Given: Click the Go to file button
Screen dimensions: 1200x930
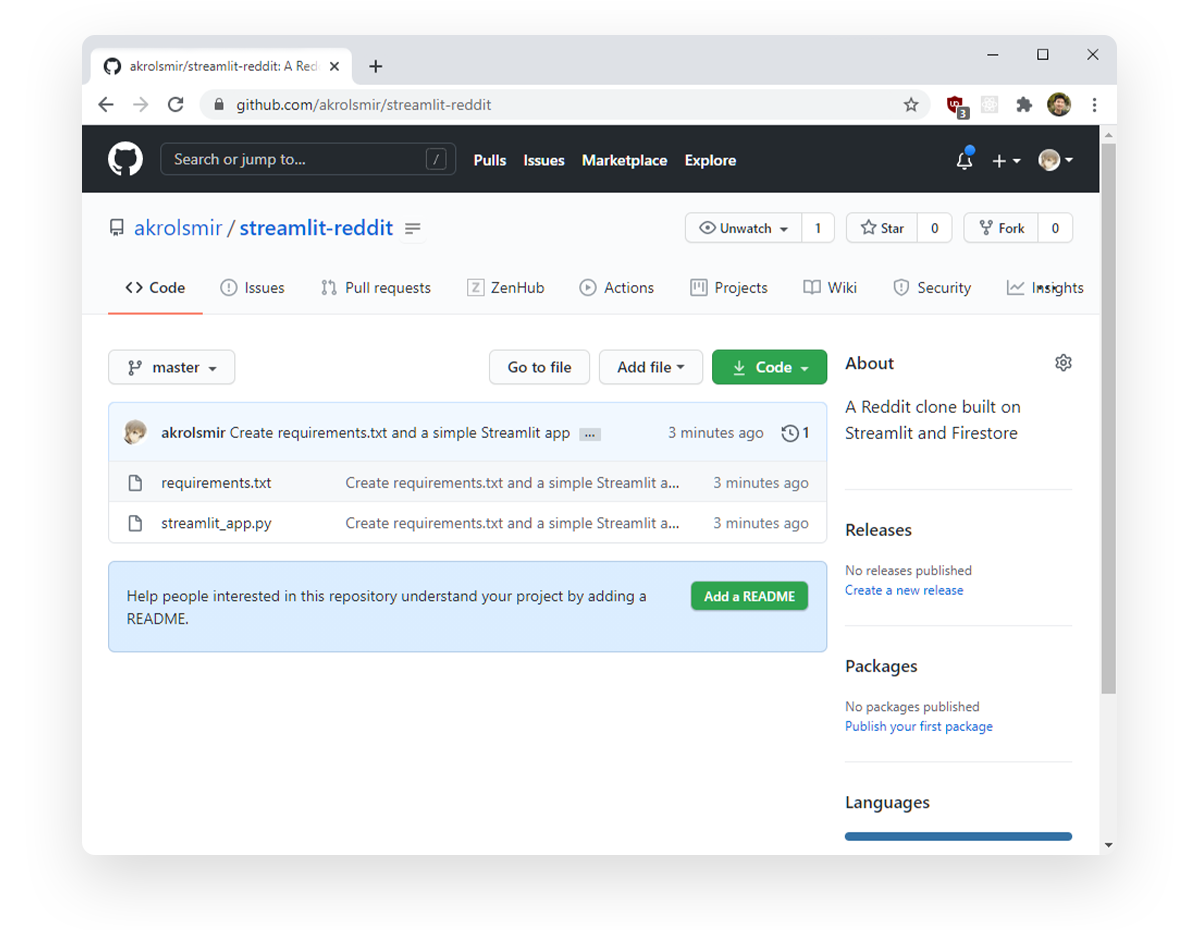Looking at the screenshot, I should click(540, 367).
